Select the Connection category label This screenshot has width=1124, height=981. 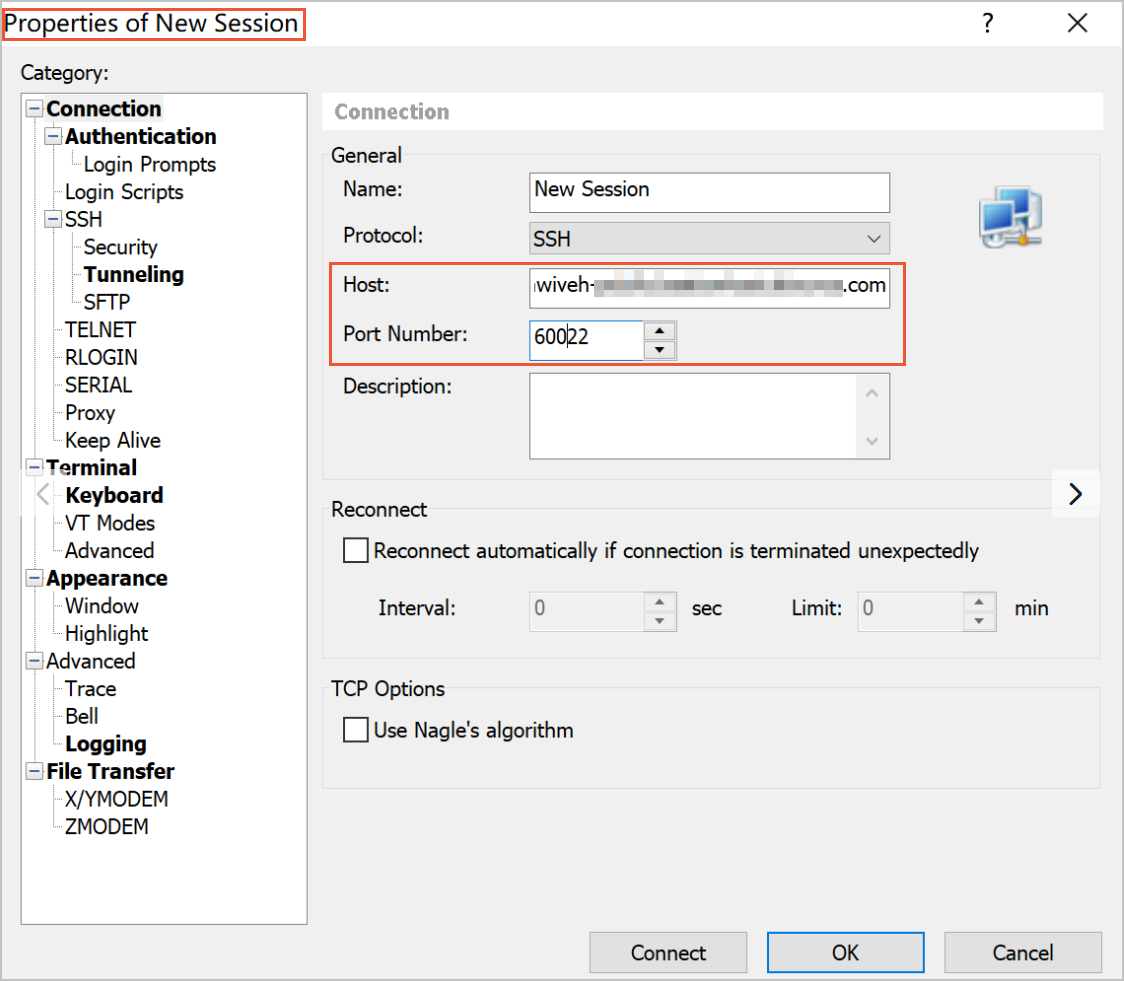104,109
